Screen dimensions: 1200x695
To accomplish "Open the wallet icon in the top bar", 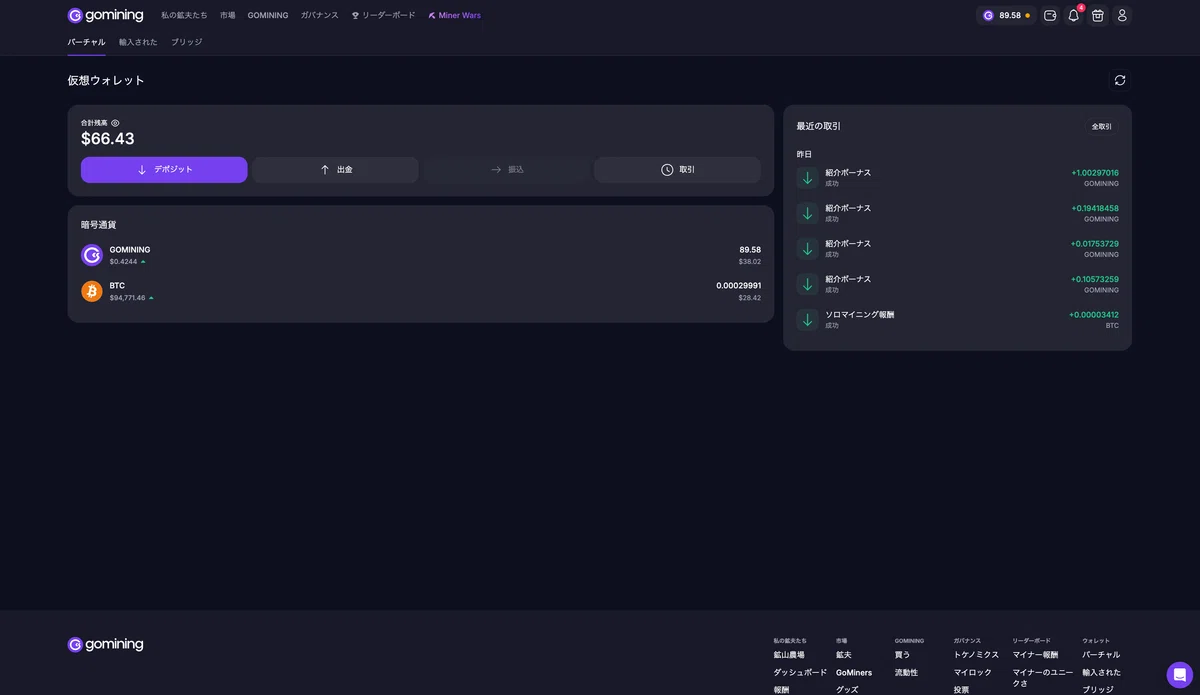I will [x=1050, y=15].
